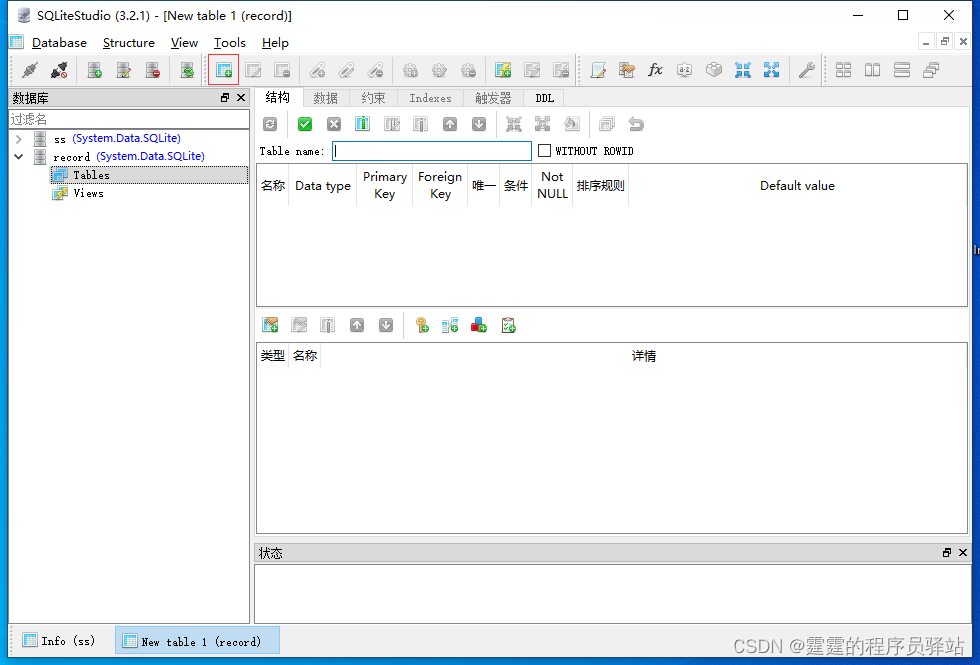The height and width of the screenshot is (665, 980).
Task: Click the Edit table icon in main toolbar
Action: coord(253,70)
